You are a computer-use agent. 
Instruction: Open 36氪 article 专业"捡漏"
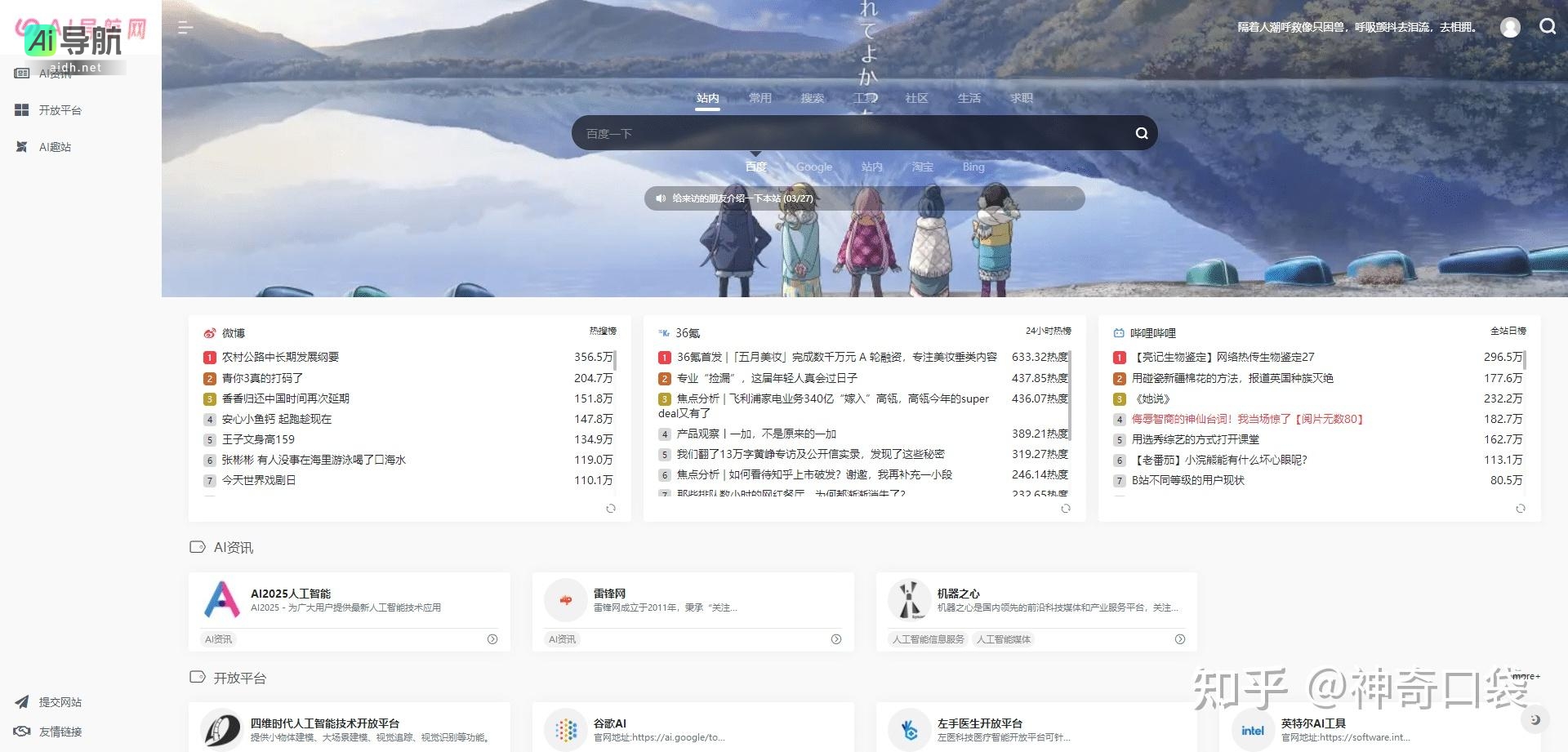767,378
